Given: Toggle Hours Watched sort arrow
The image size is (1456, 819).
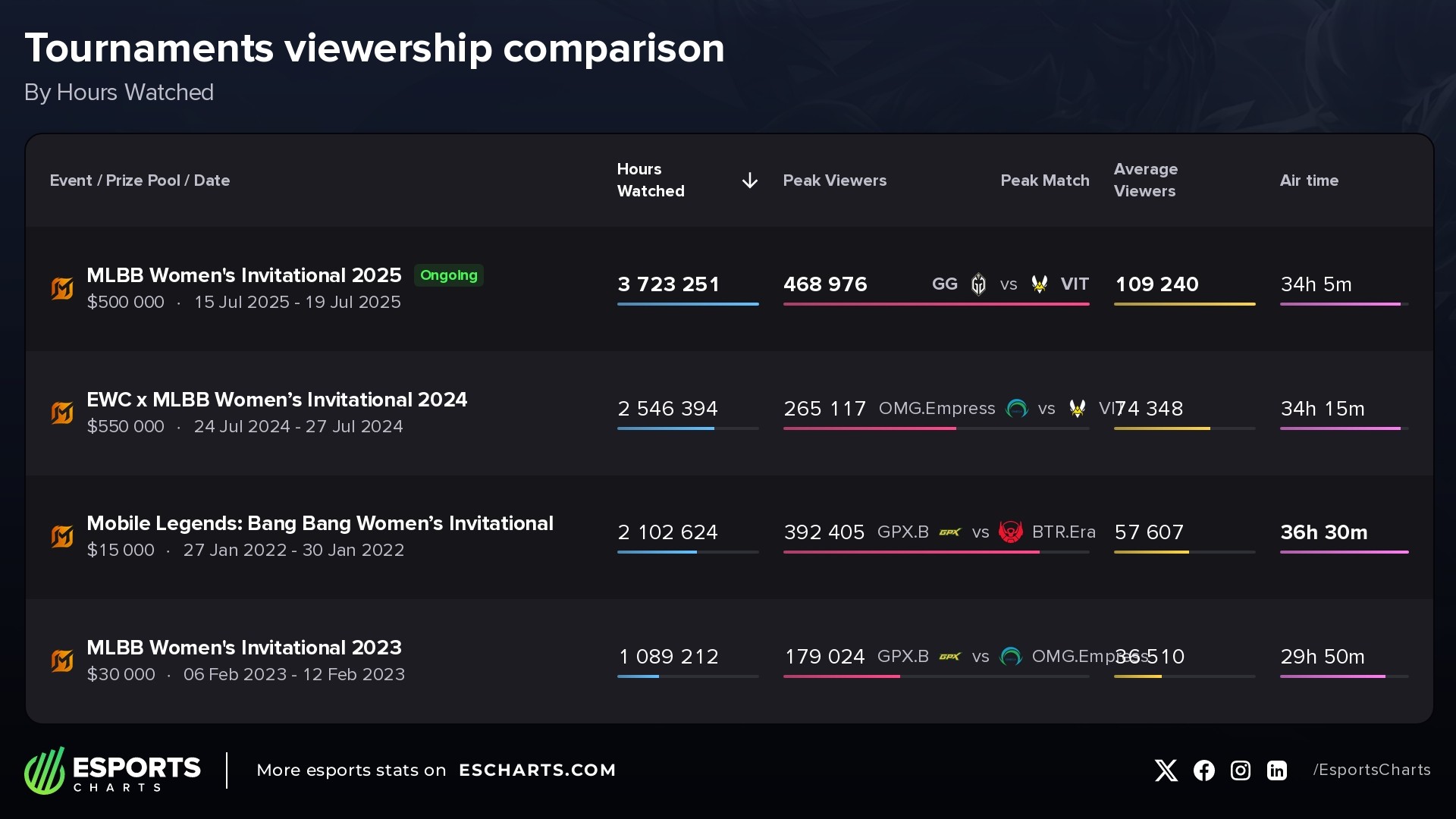Looking at the screenshot, I should pos(749,180).
